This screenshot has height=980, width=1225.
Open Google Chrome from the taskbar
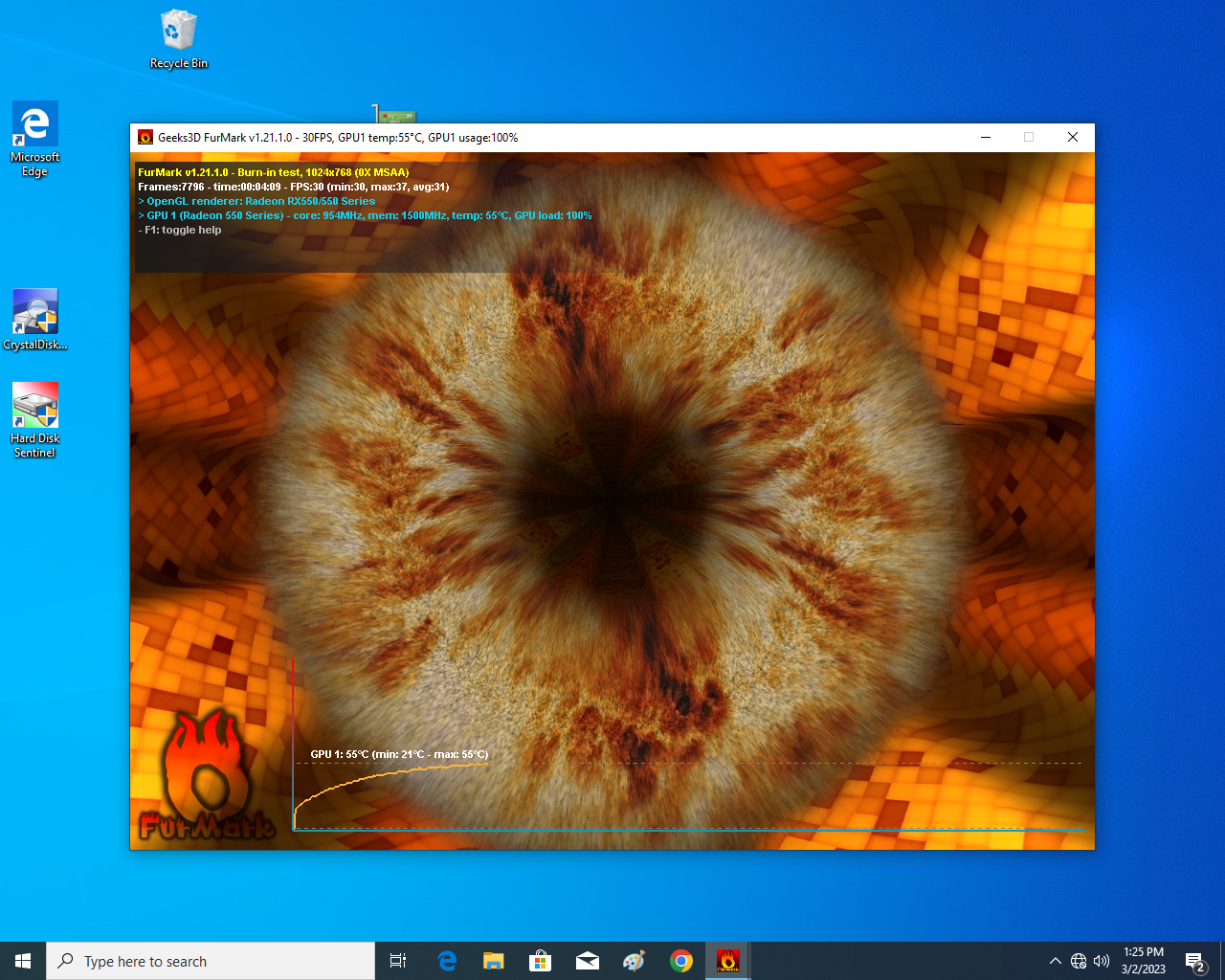681,961
